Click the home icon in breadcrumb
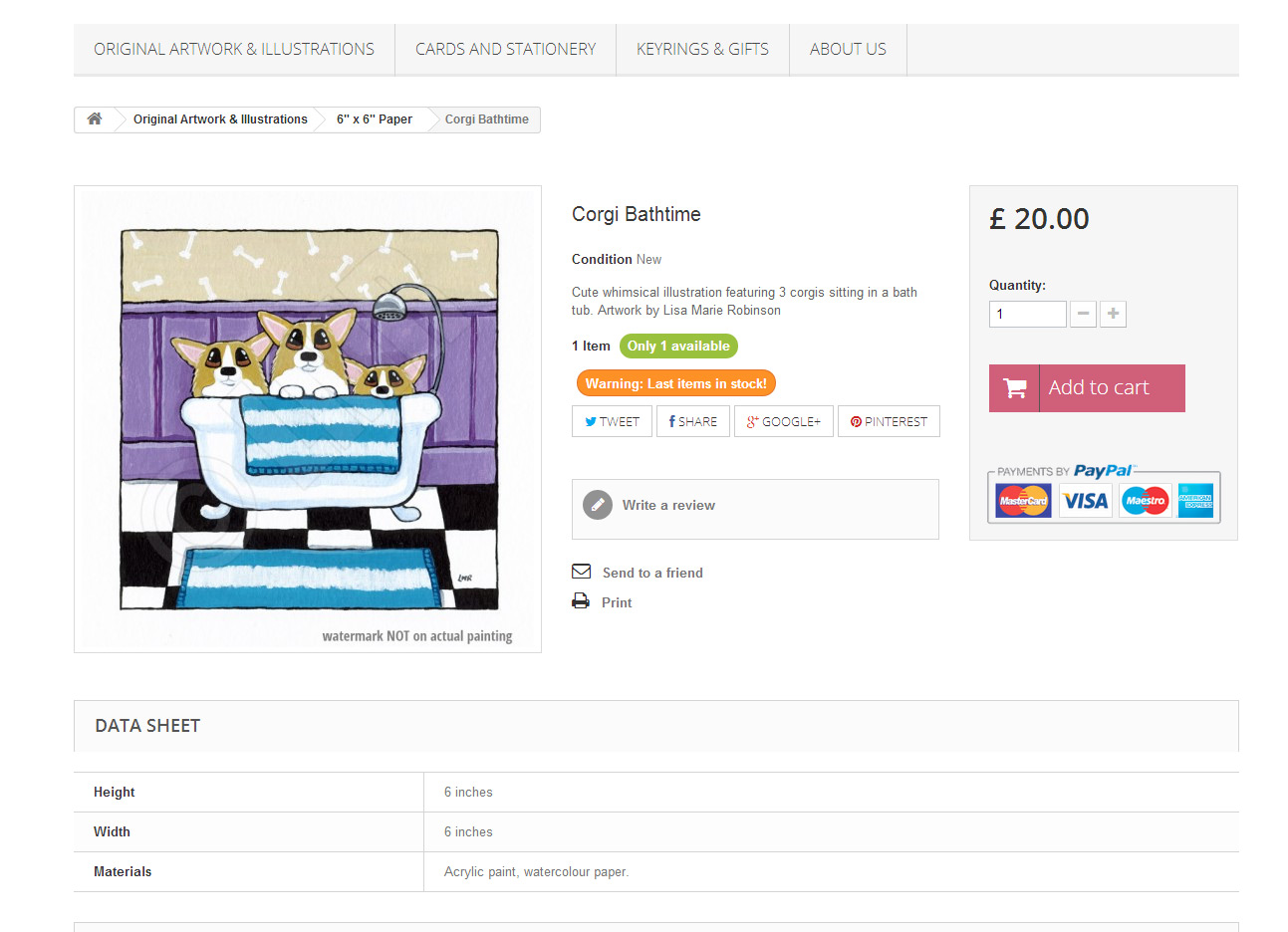 (95, 119)
